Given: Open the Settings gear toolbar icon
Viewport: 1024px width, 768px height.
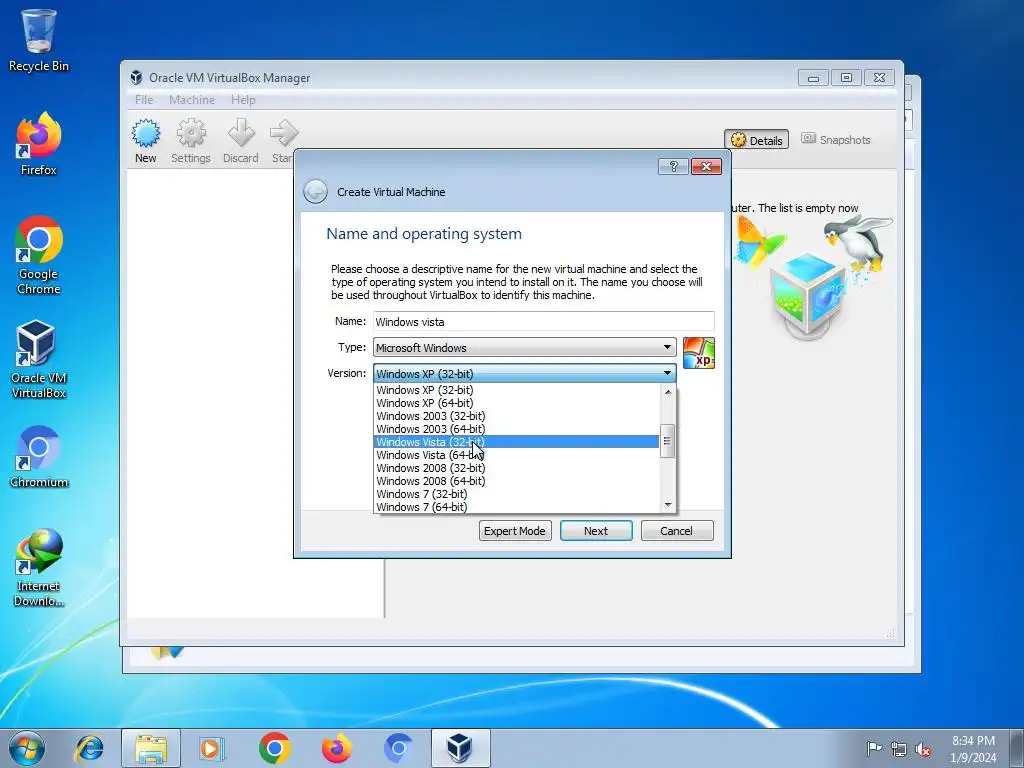Looking at the screenshot, I should coord(191,141).
